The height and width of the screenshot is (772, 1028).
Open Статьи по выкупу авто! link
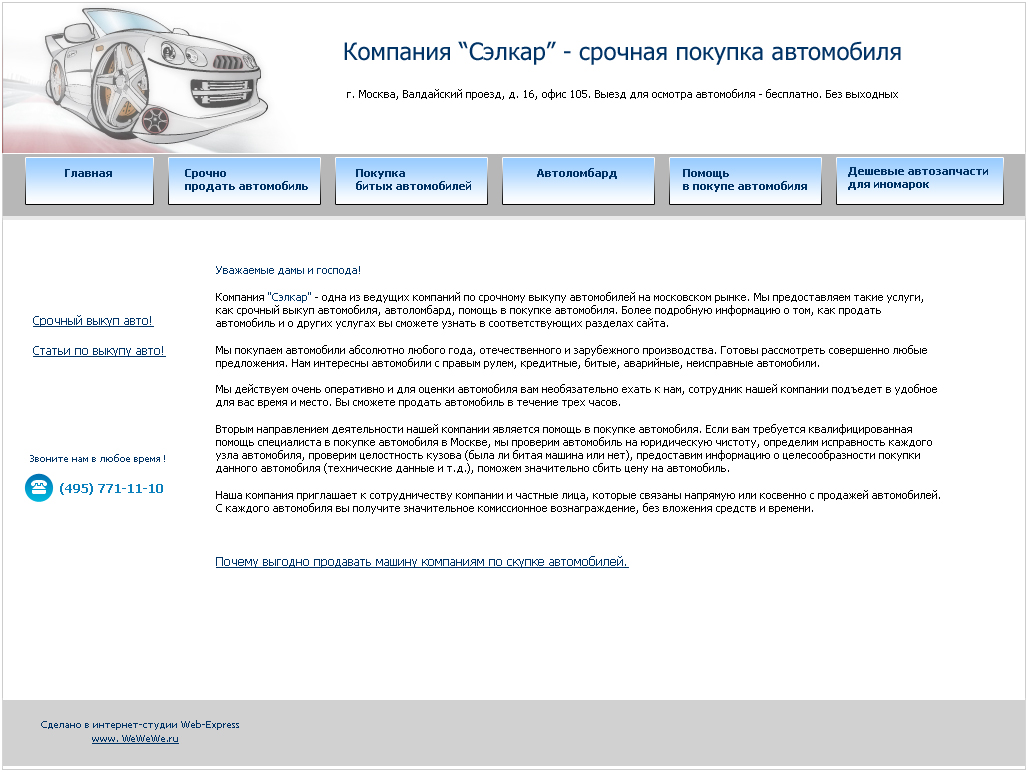pyautogui.click(x=100, y=352)
